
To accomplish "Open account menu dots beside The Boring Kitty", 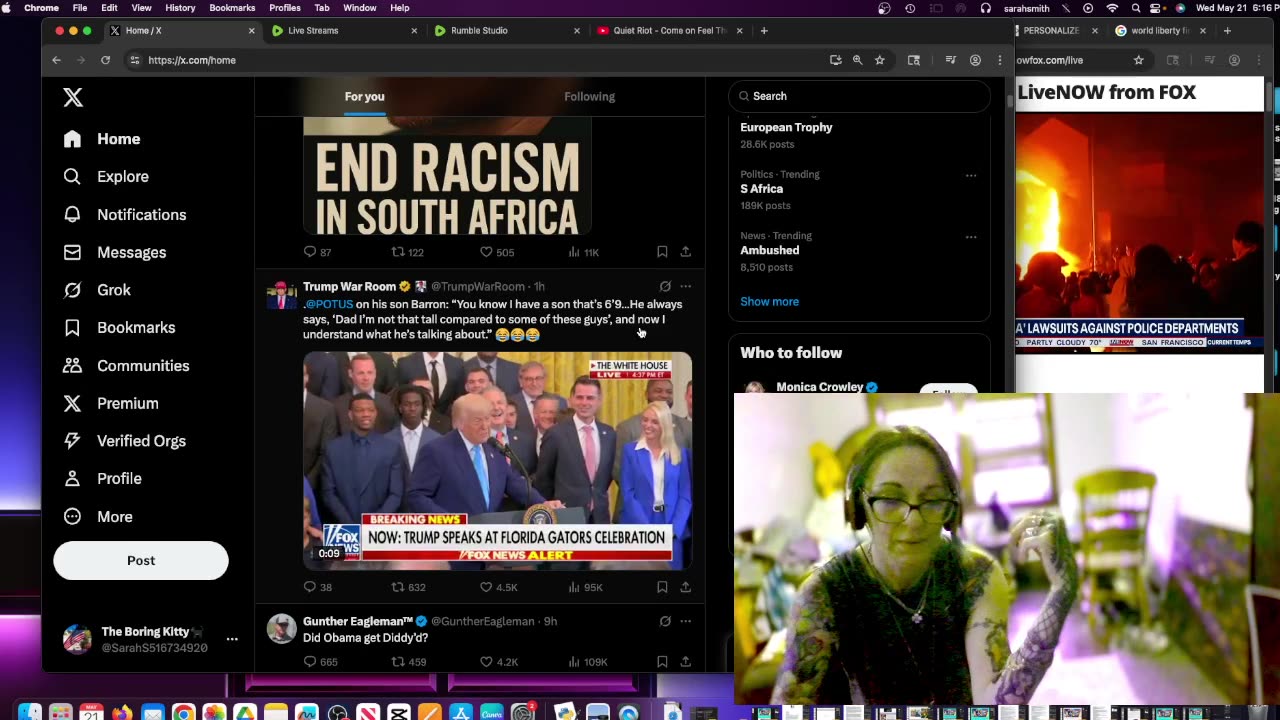I will click(x=232, y=639).
